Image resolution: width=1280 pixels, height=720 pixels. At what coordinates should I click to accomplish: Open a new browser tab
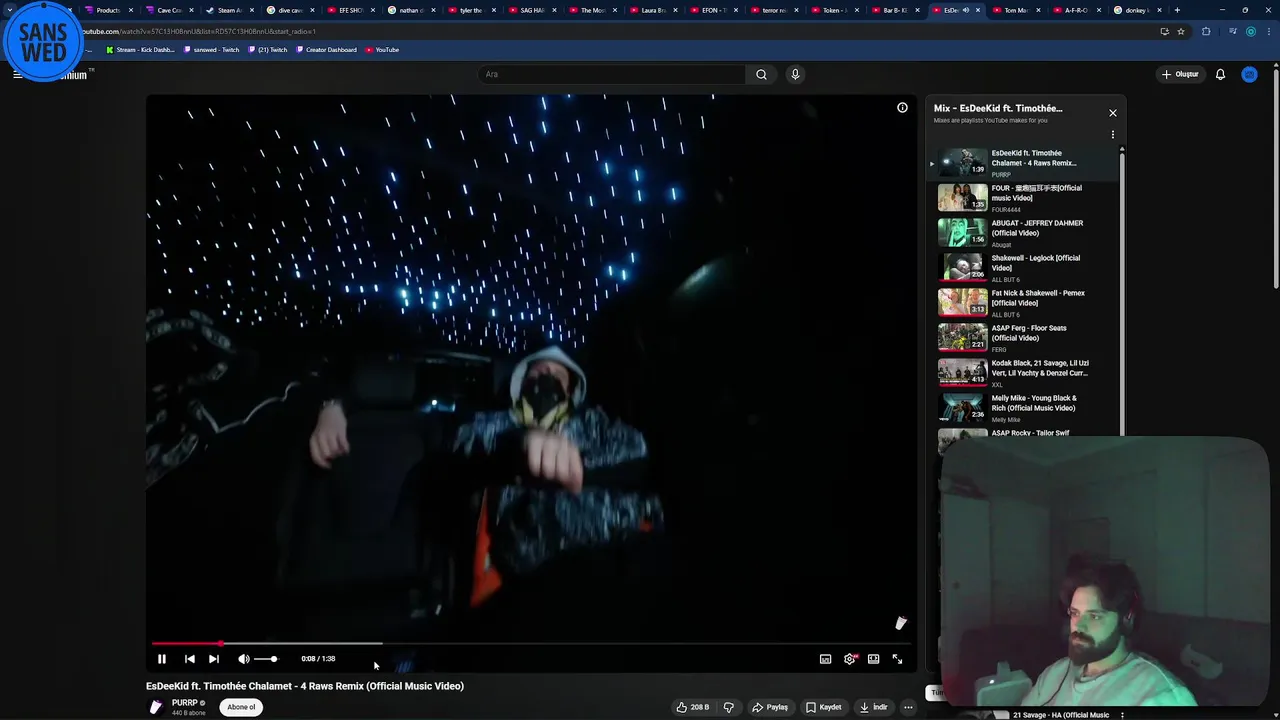click(1177, 10)
